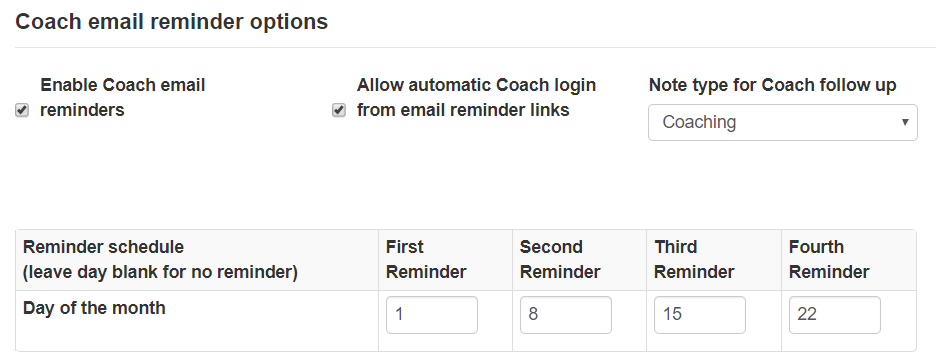Viewport: 936px width, 364px height.
Task: Click the 'Third Reminder' column header
Action: coord(713,260)
